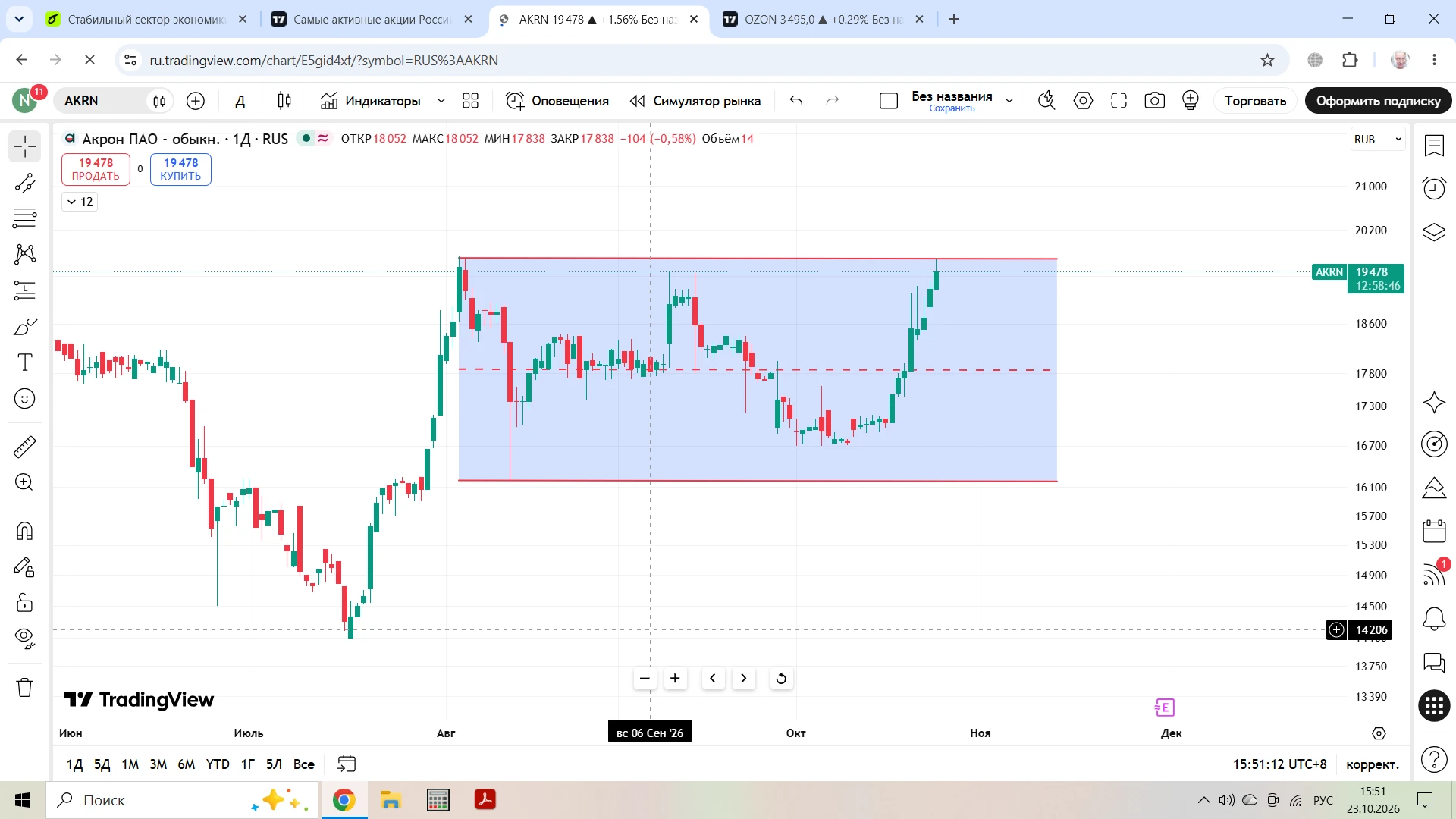This screenshot has width=1456, height=819.
Task: Toggle hide all drawings eye icon
Action: [24, 639]
